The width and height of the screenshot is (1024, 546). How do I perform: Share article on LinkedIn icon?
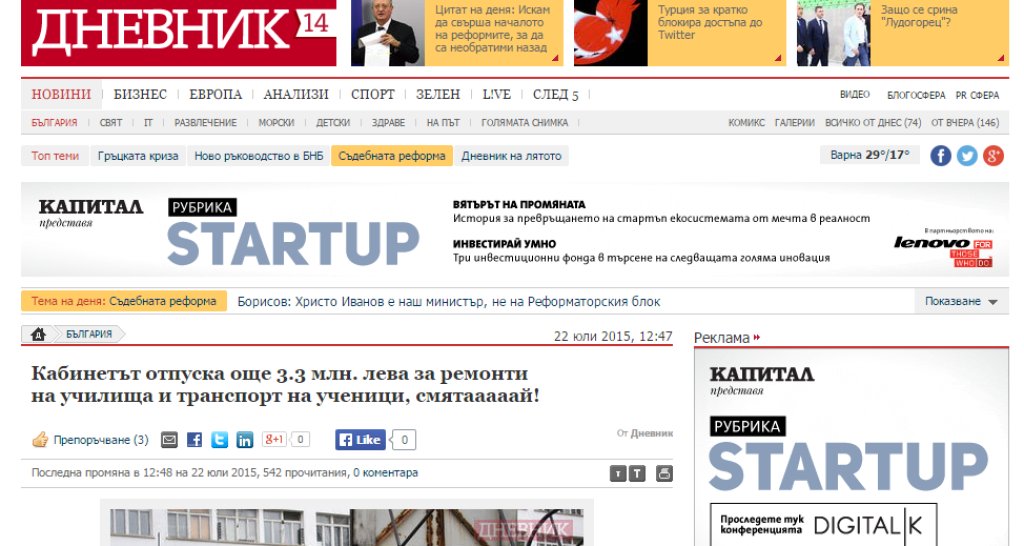coord(244,440)
